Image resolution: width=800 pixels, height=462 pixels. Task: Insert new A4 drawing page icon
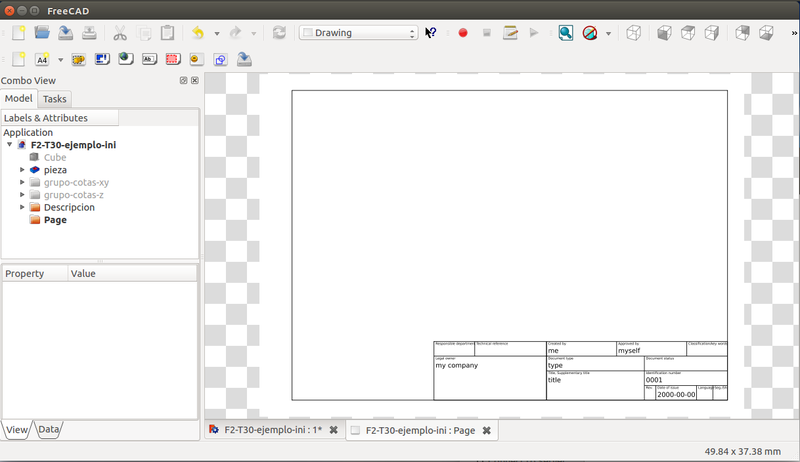click(x=40, y=59)
